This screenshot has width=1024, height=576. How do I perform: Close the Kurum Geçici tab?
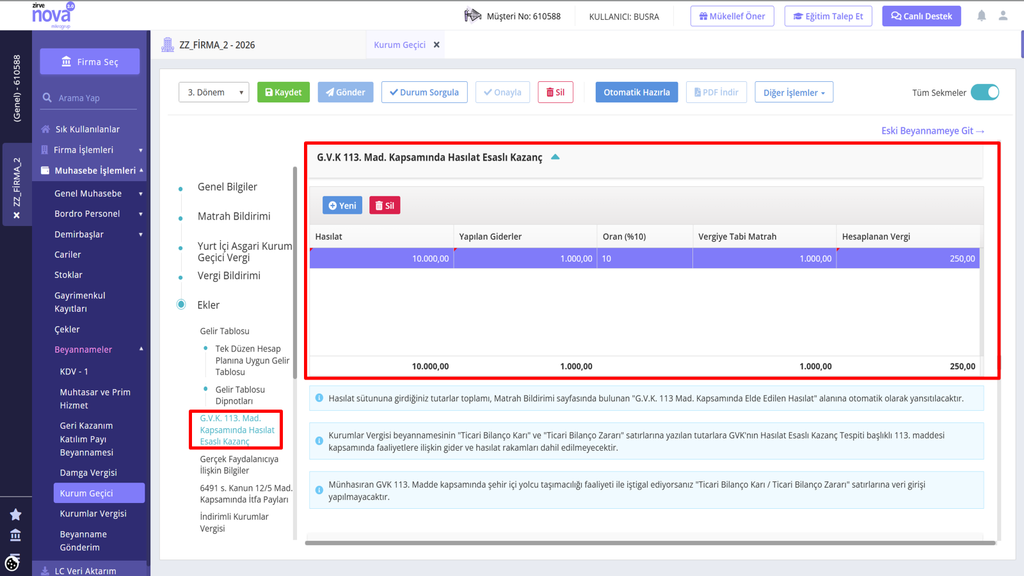437,45
